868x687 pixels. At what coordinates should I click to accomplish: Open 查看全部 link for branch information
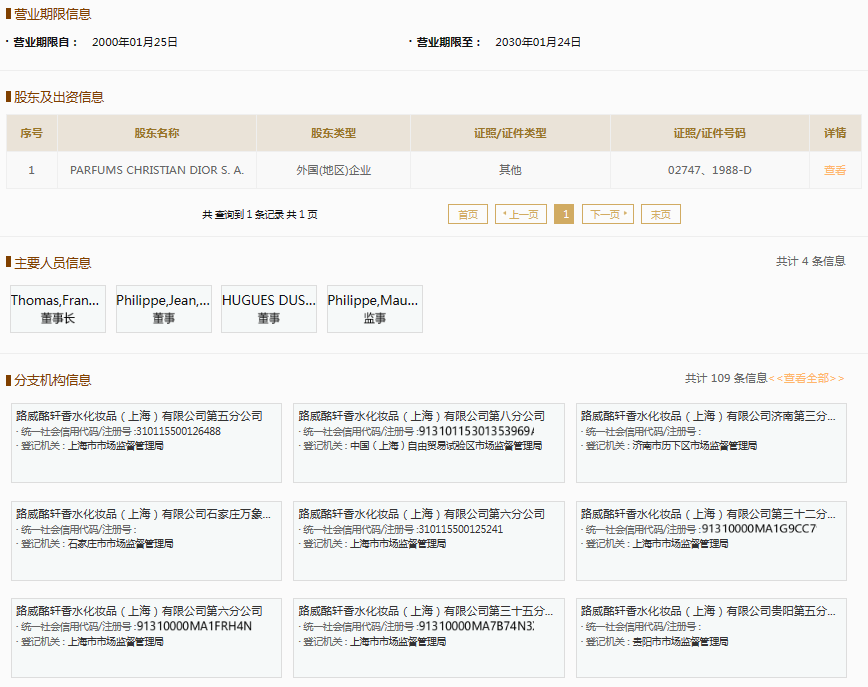pyautogui.click(x=806, y=378)
